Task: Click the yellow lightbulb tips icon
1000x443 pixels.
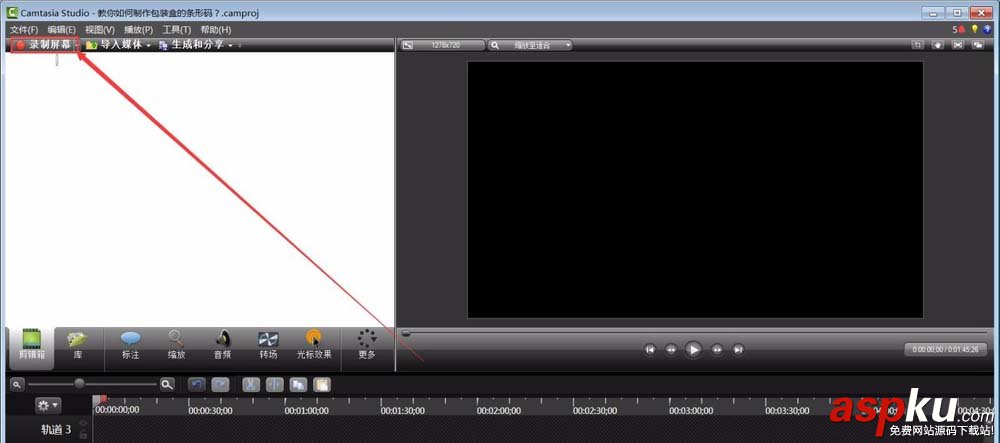Action: [x=974, y=29]
